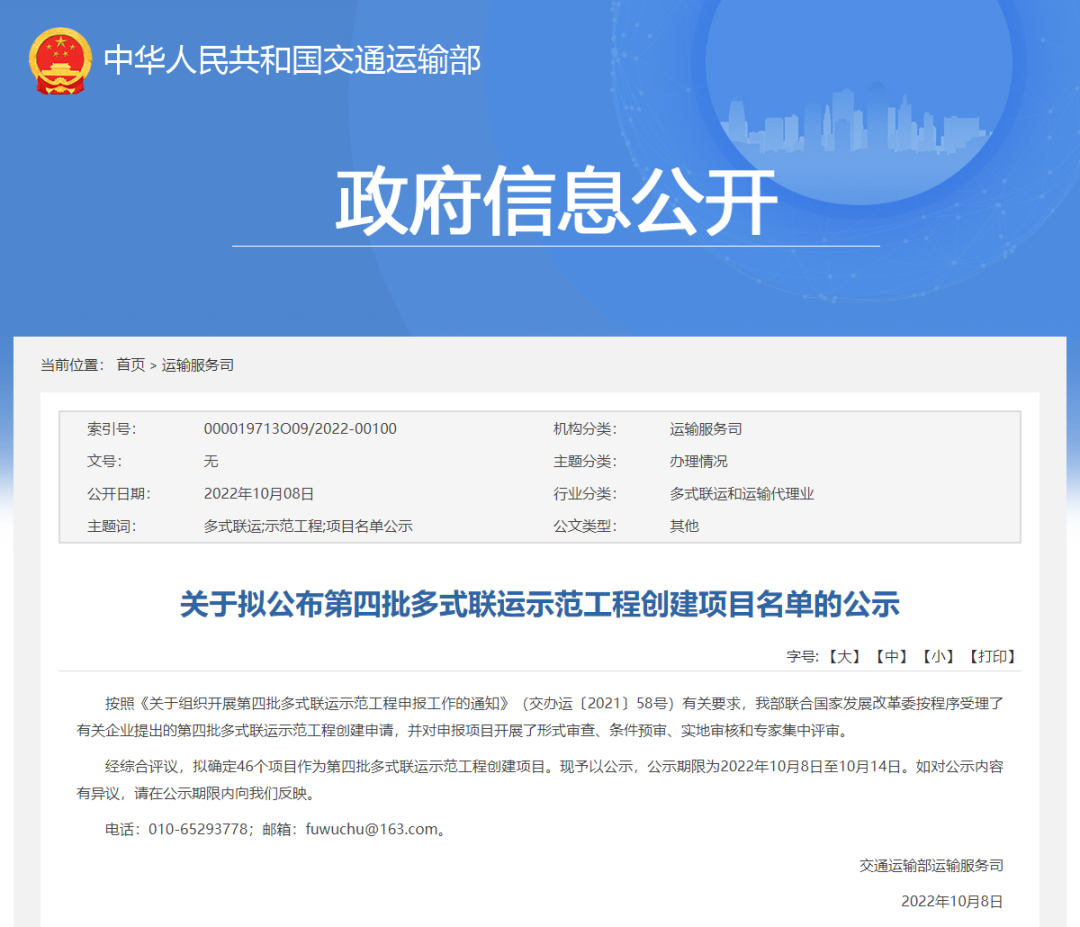Set font size to 【中】
The image size is (1080, 927).
890,656
